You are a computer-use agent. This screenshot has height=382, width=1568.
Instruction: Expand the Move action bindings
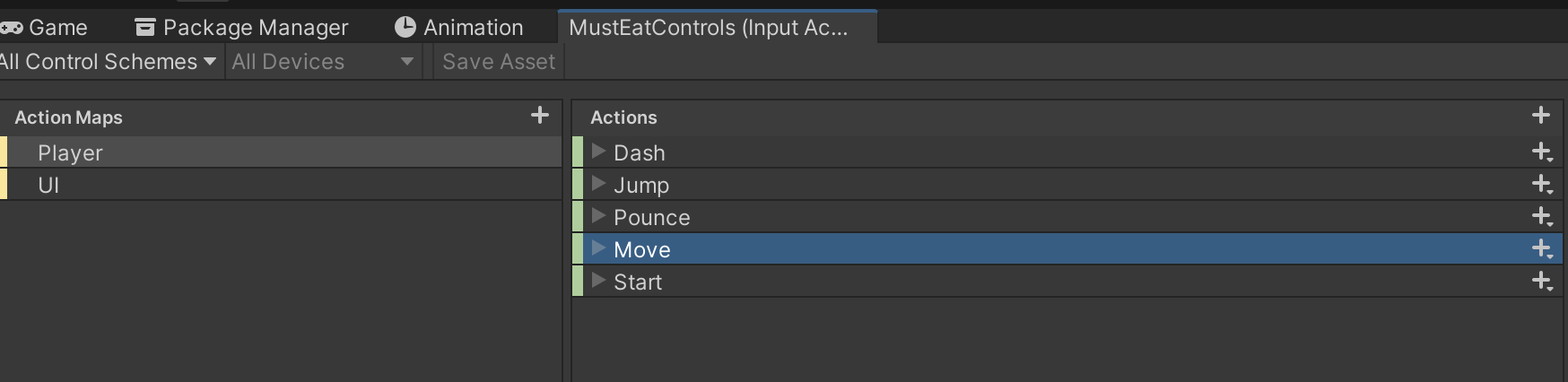click(x=599, y=248)
